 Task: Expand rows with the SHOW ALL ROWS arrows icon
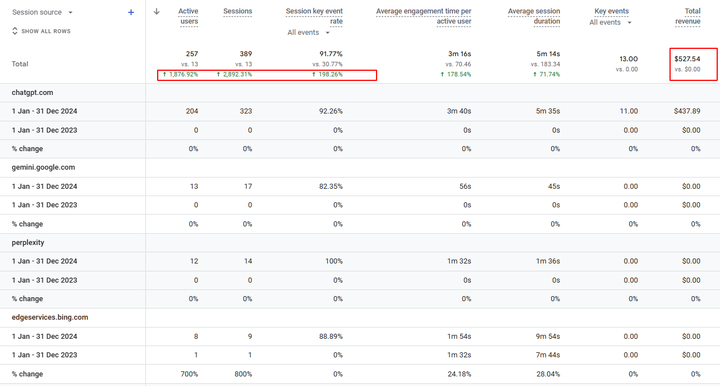15,31
